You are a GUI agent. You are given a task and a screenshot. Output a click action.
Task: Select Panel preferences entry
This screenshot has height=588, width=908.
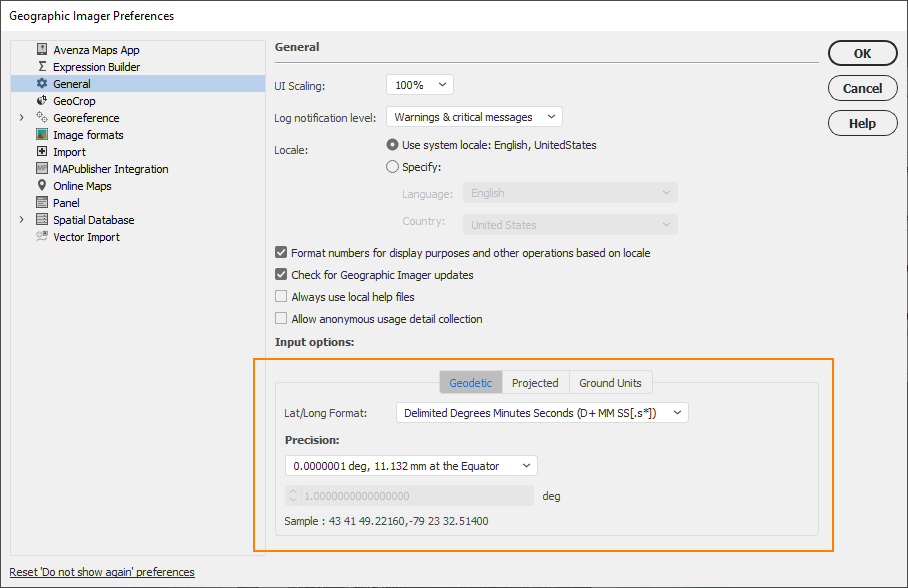pos(66,203)
